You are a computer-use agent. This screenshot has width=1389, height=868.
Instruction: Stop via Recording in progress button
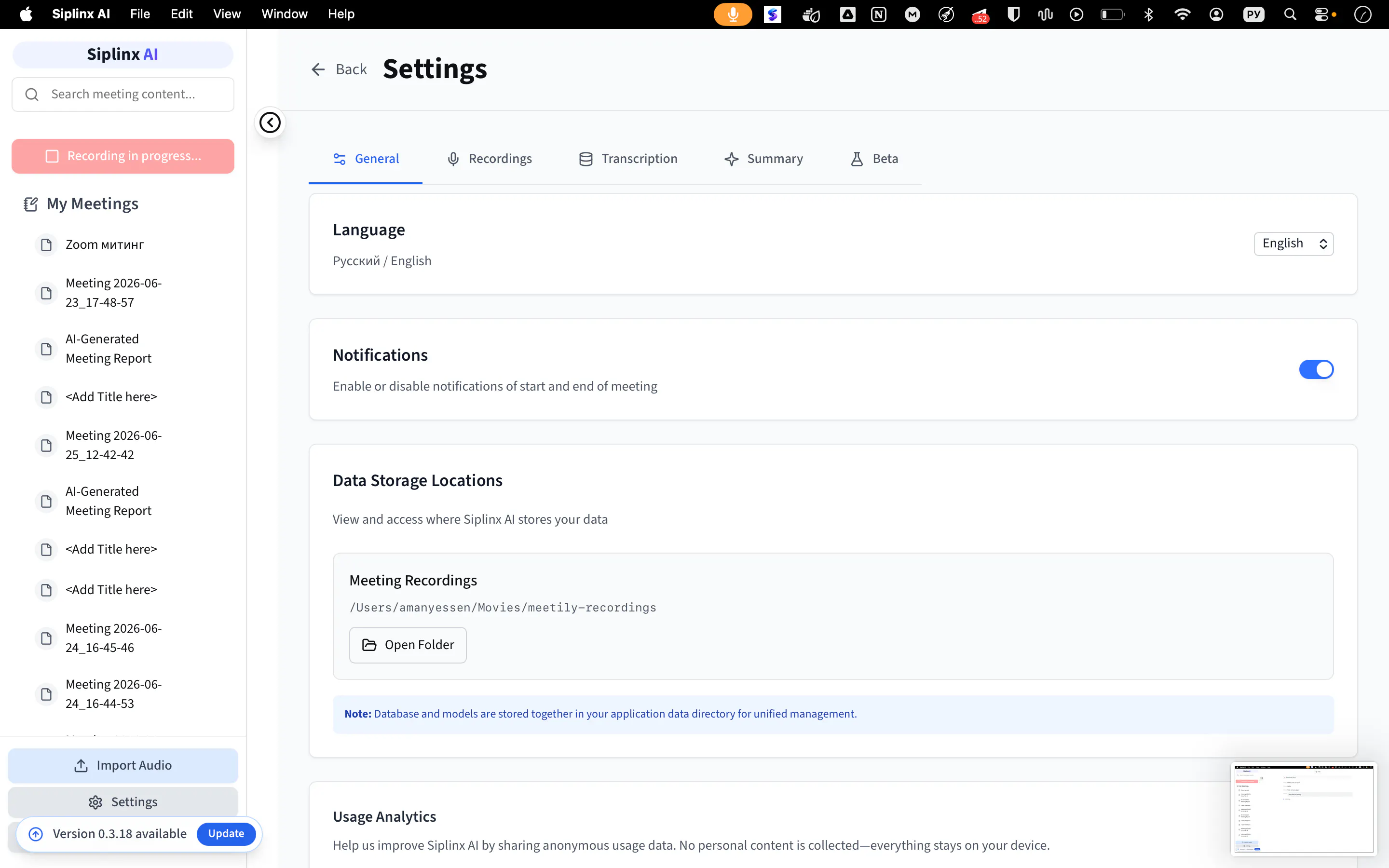tap(123, 156)
